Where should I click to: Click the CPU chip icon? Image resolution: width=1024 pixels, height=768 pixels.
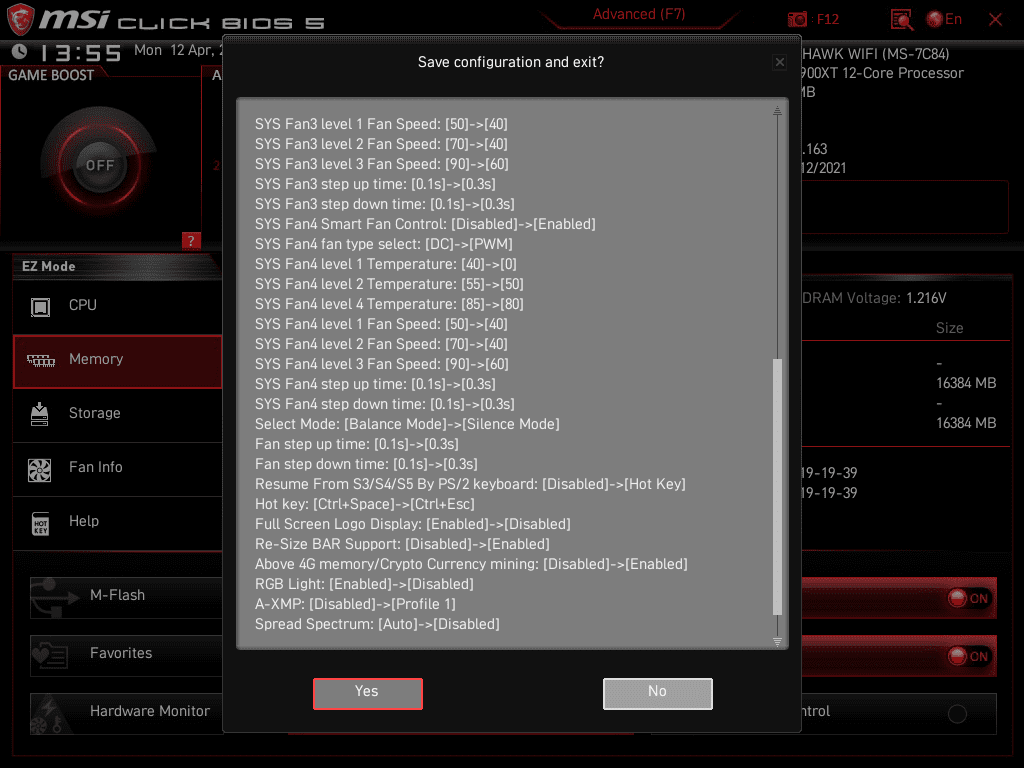tap(40, 306)
